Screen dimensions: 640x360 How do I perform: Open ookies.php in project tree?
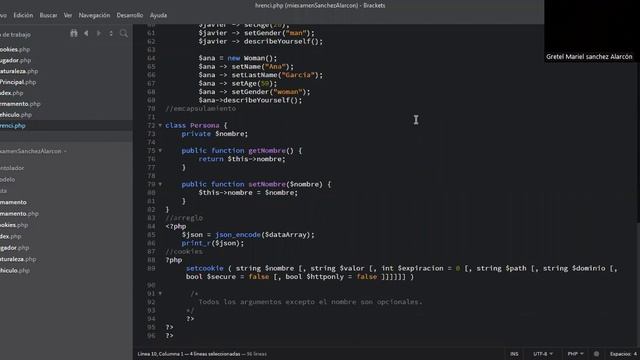14,225
